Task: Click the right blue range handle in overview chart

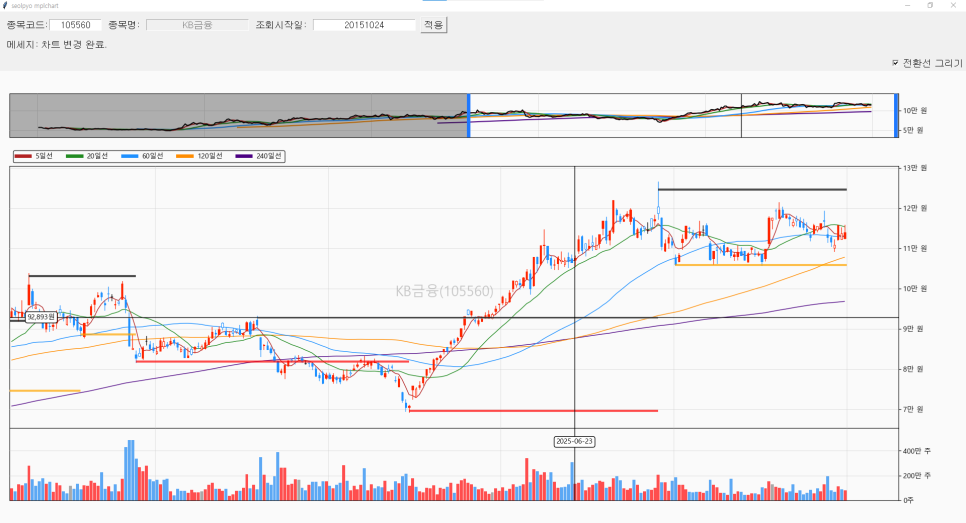Action: tap(896, 115)
